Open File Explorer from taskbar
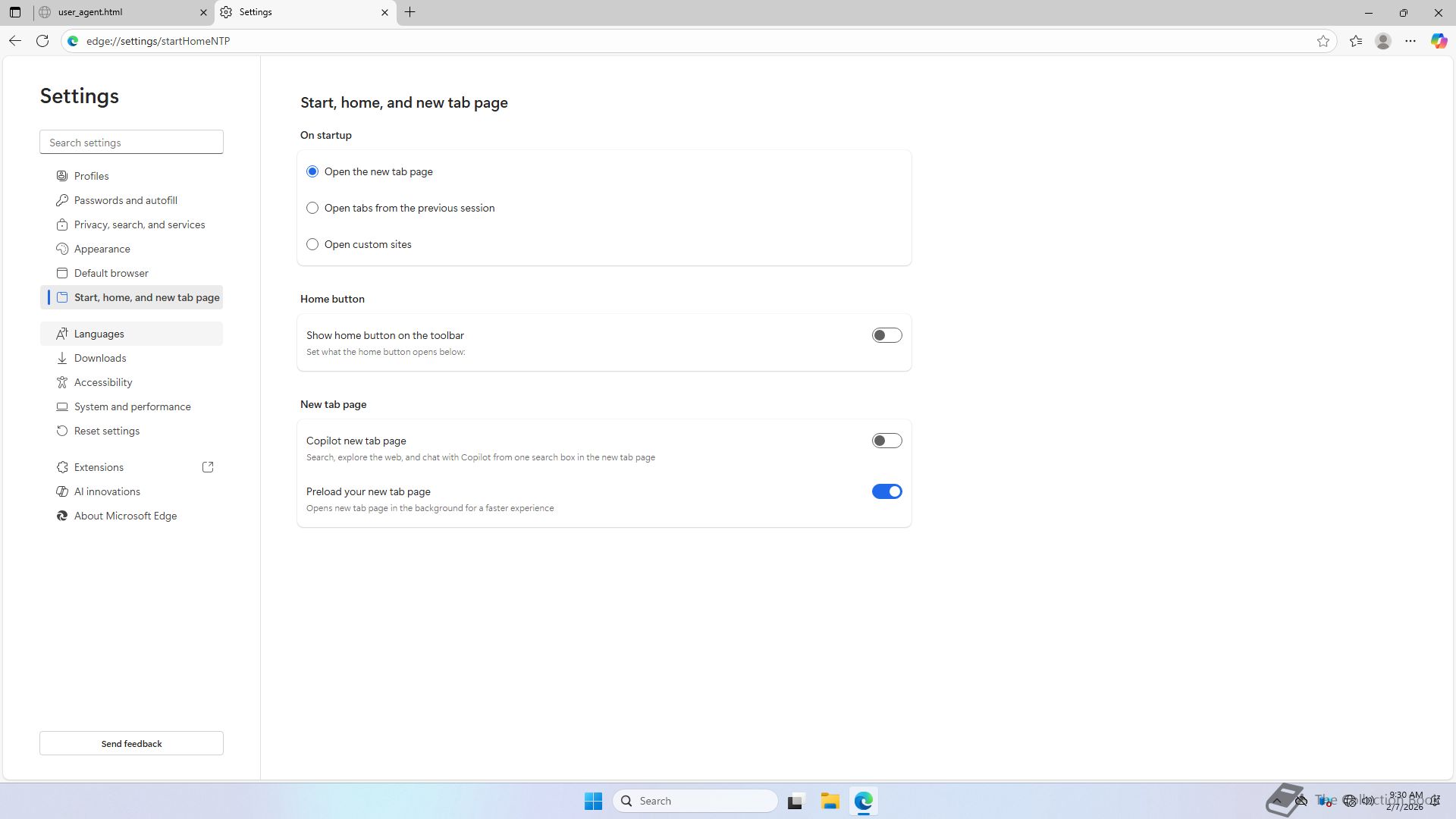 click(830, 801)
